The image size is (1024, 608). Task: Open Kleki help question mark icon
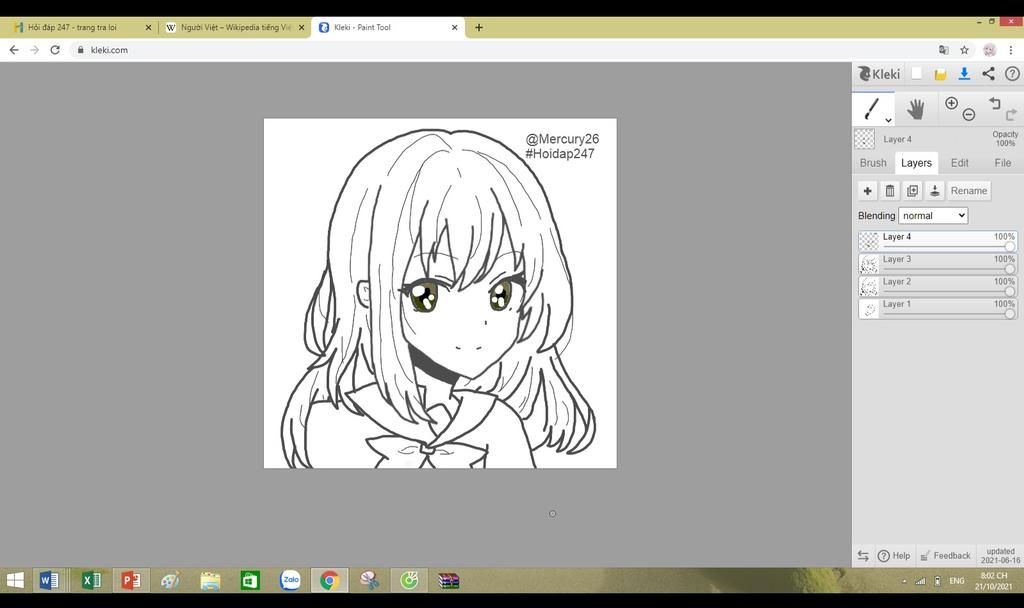(1012, 74)
